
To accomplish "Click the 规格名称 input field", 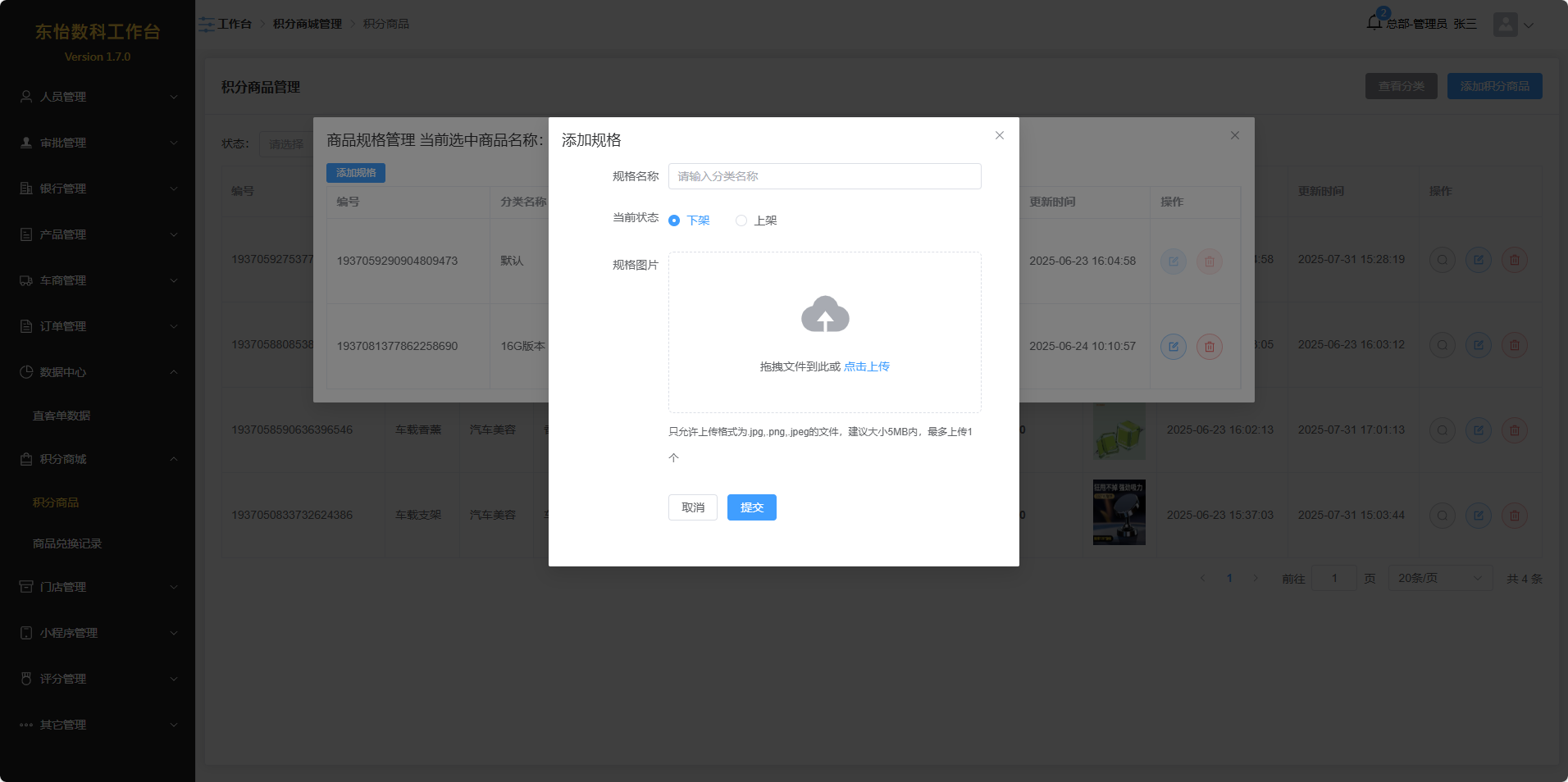I will pyautogui.click(x=824, y=176).
